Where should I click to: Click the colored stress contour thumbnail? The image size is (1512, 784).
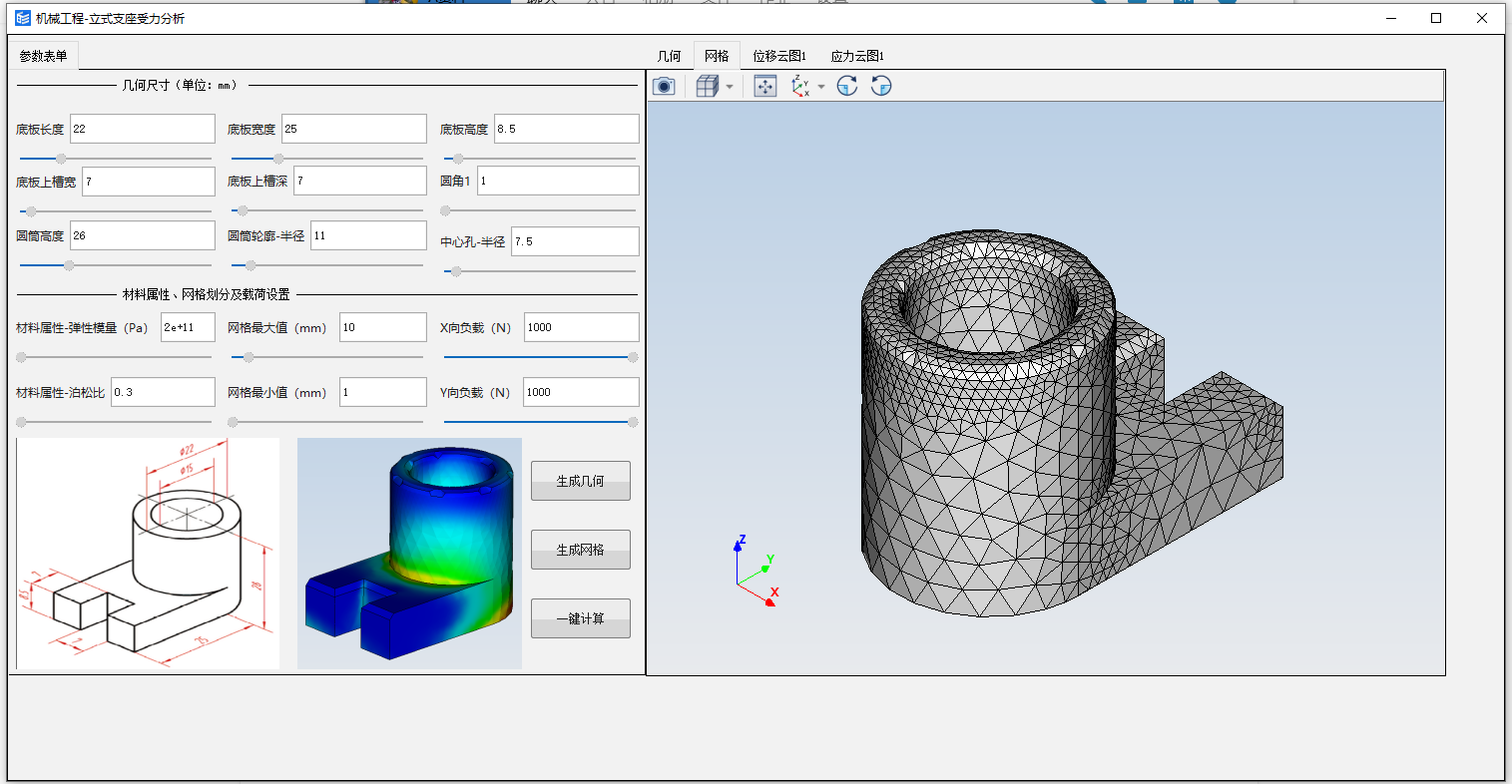(x=409, y=554)
